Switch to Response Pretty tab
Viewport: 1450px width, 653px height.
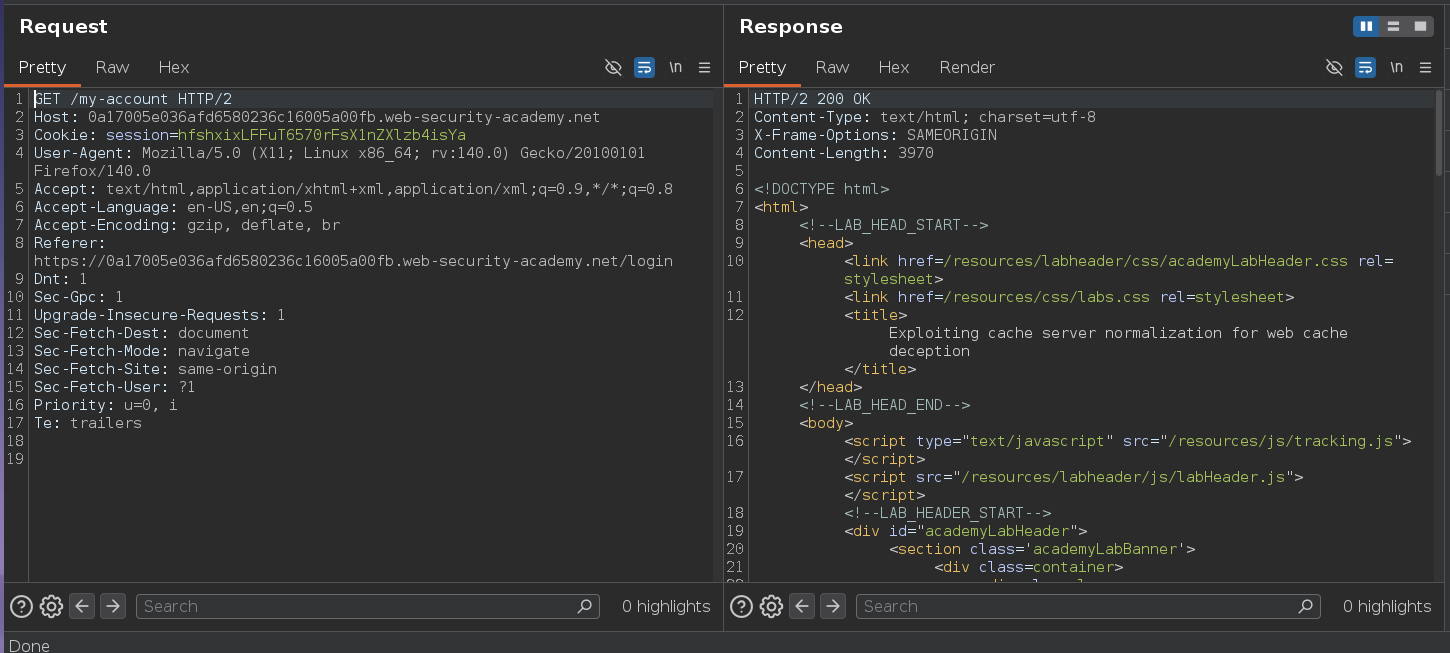pyautogui.click(x=762, y=67)
